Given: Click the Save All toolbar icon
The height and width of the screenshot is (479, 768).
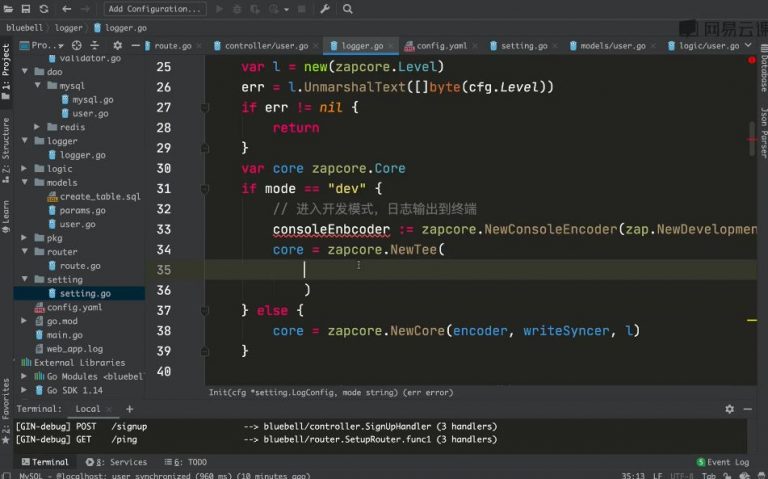Looking at the screenshot, I should tap(25, 9).
